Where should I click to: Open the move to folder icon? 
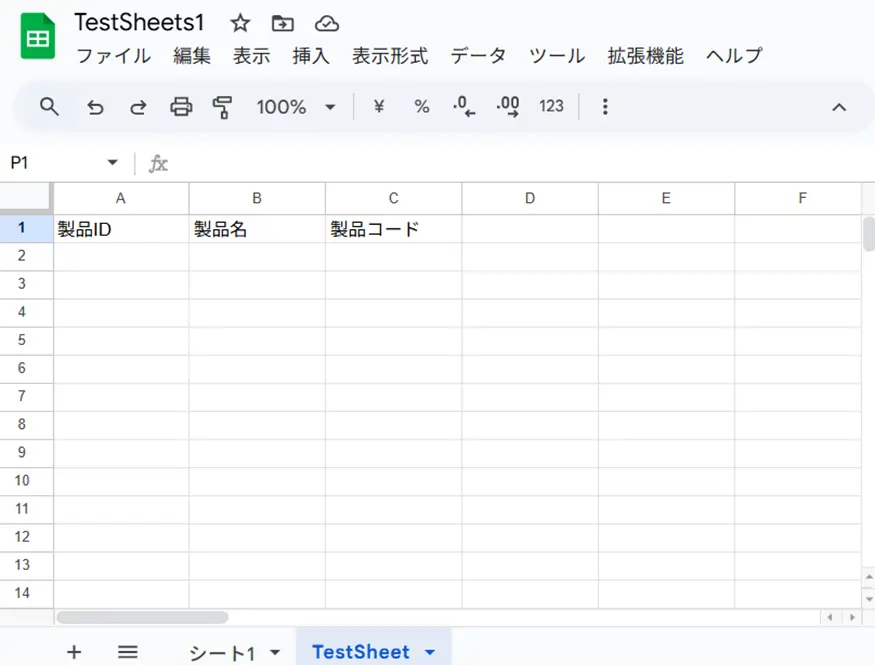coord(283,23)
